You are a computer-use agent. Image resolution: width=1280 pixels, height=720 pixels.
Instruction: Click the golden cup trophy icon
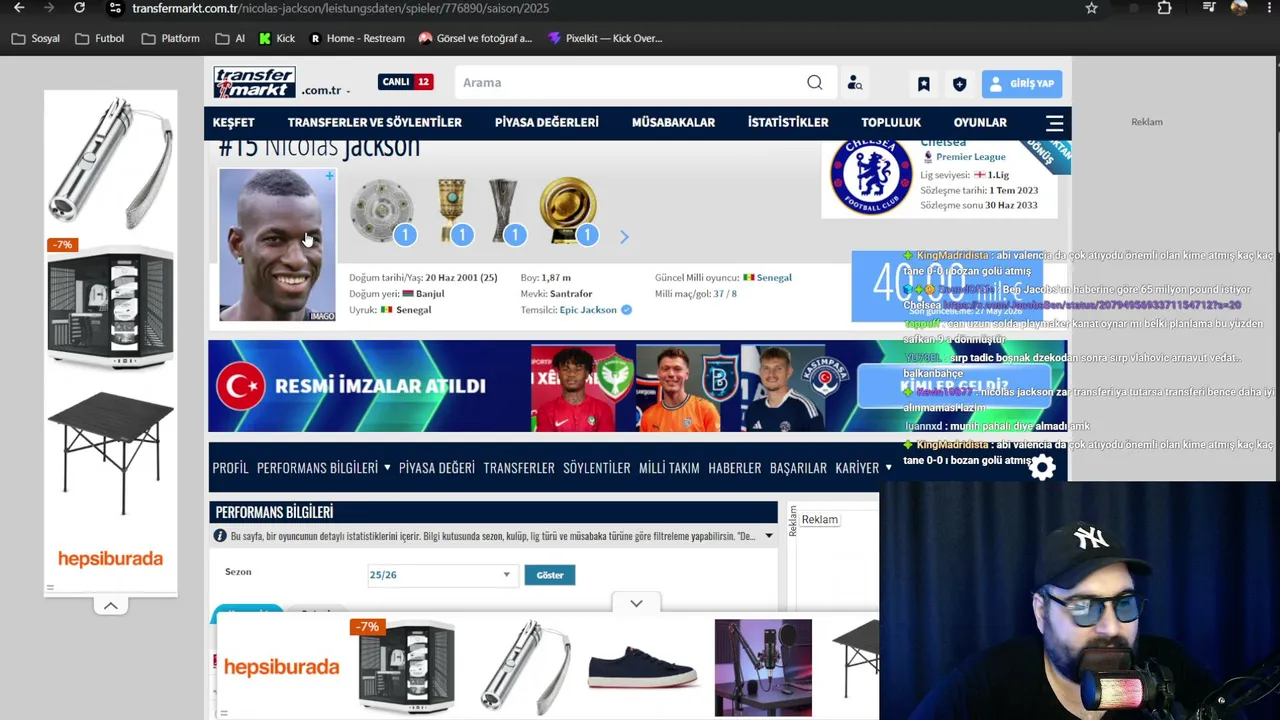(x=452, y=210)
